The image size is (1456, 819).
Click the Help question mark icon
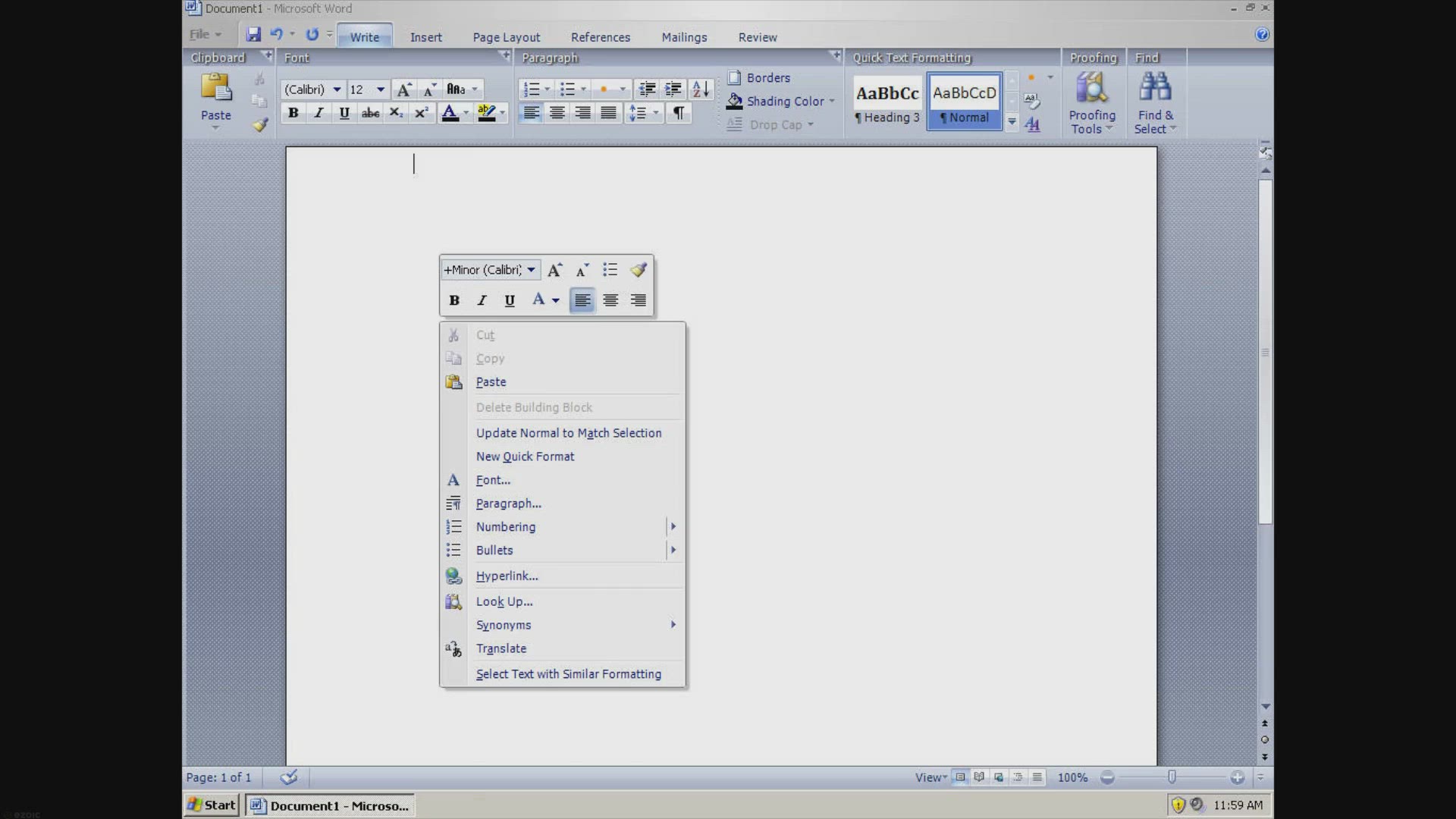(1262, 35)
